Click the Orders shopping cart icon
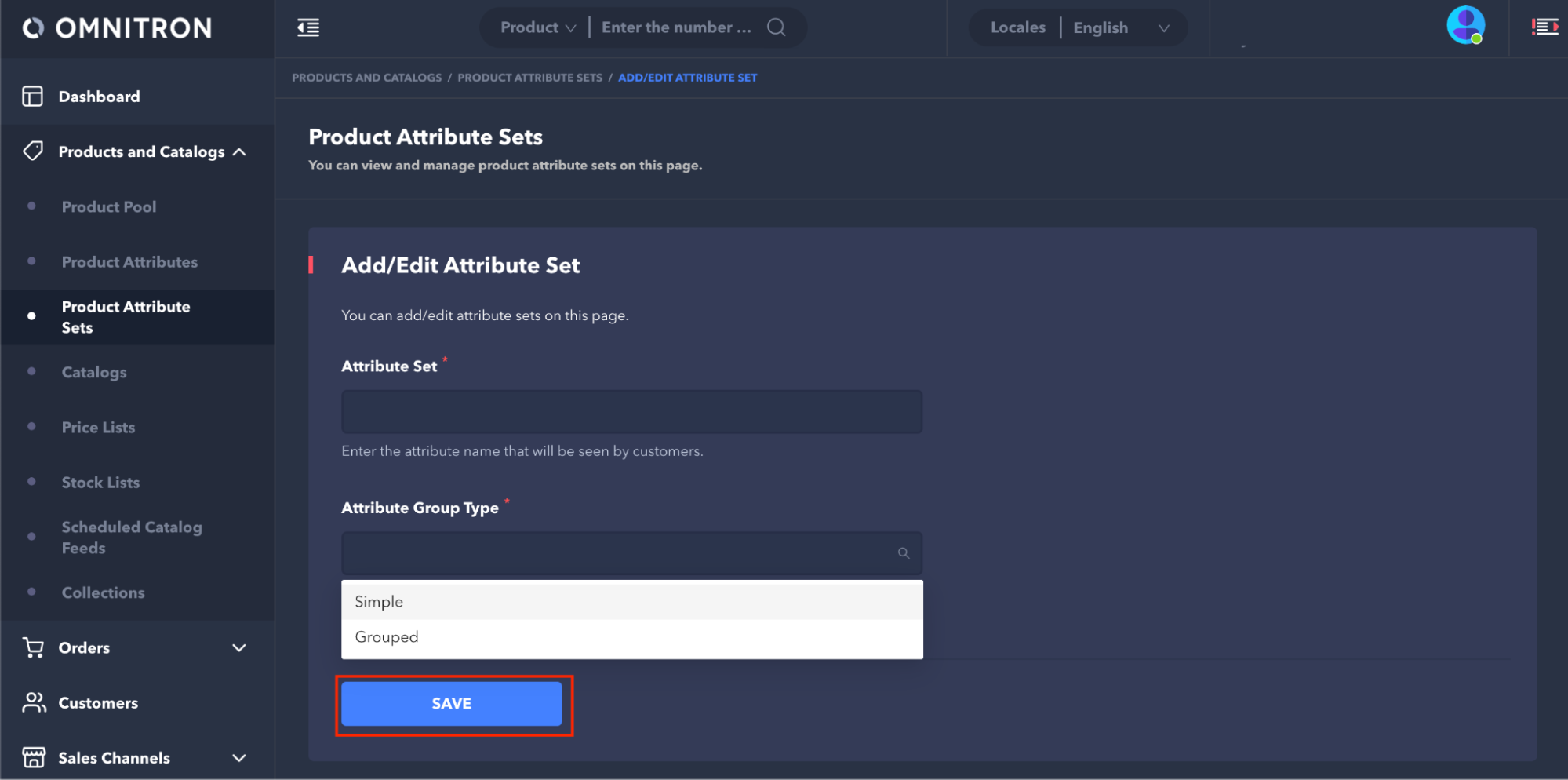Screen dimensions: 1568x780 tap(34, 647)
